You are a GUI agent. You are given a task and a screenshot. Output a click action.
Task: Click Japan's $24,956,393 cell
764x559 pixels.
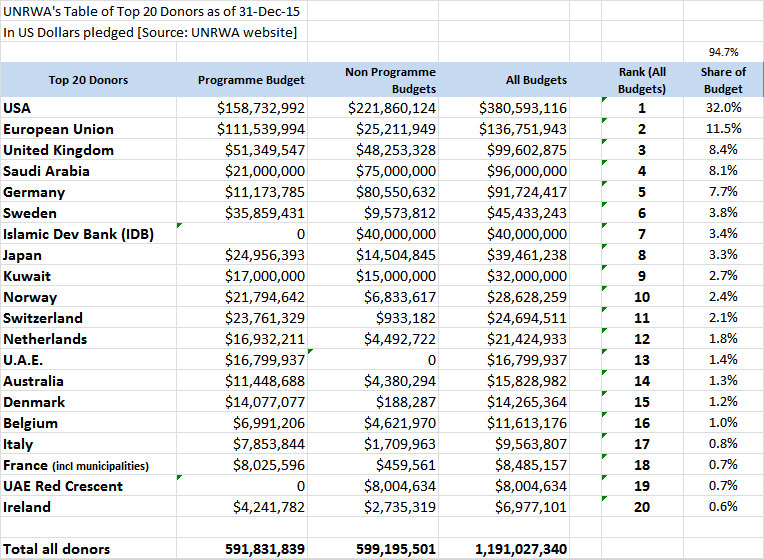click(242, 255)
